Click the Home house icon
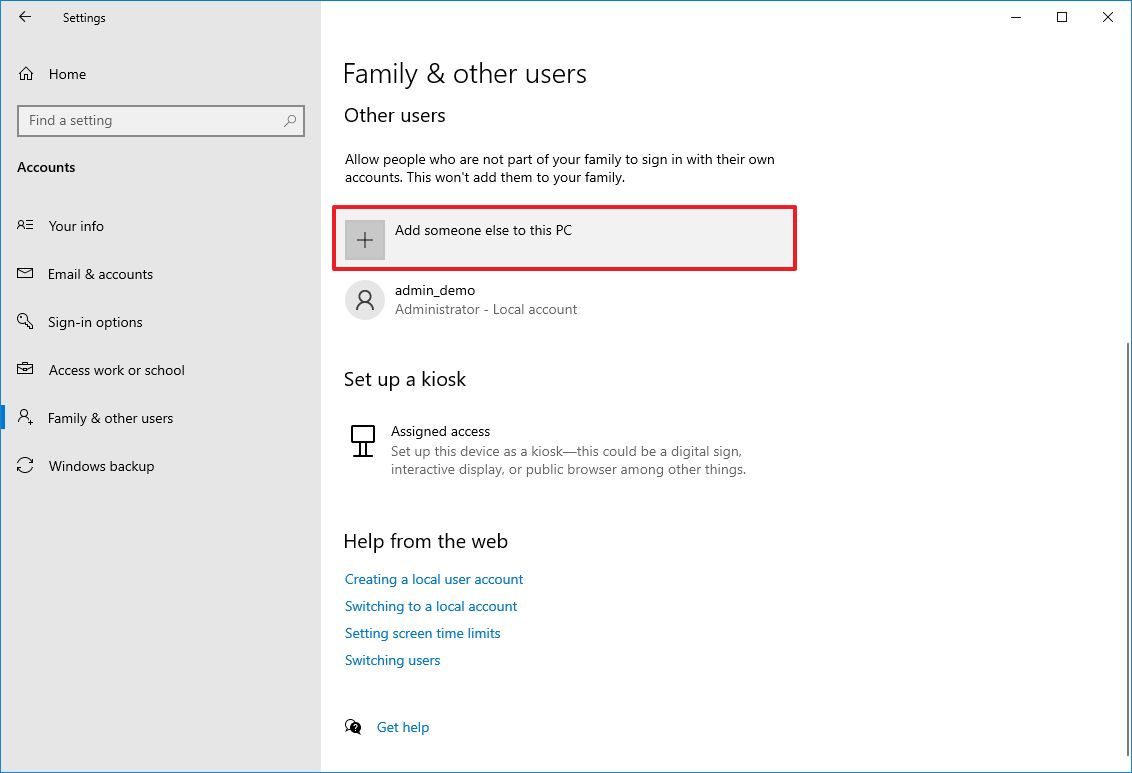Viewport: 1132px width, 773px height. click(24, 74)
